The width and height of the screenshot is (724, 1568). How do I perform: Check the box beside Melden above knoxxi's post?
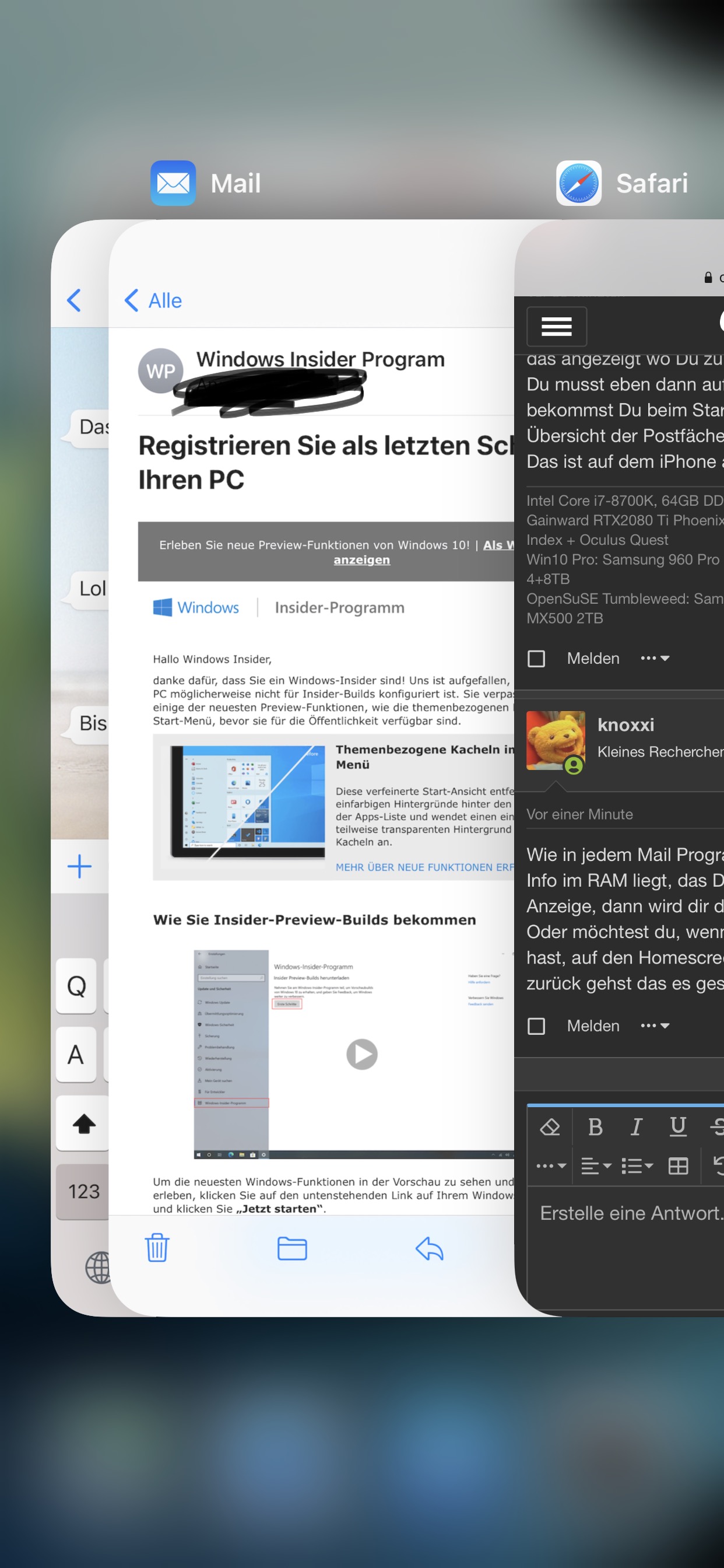tap(536, 658)
